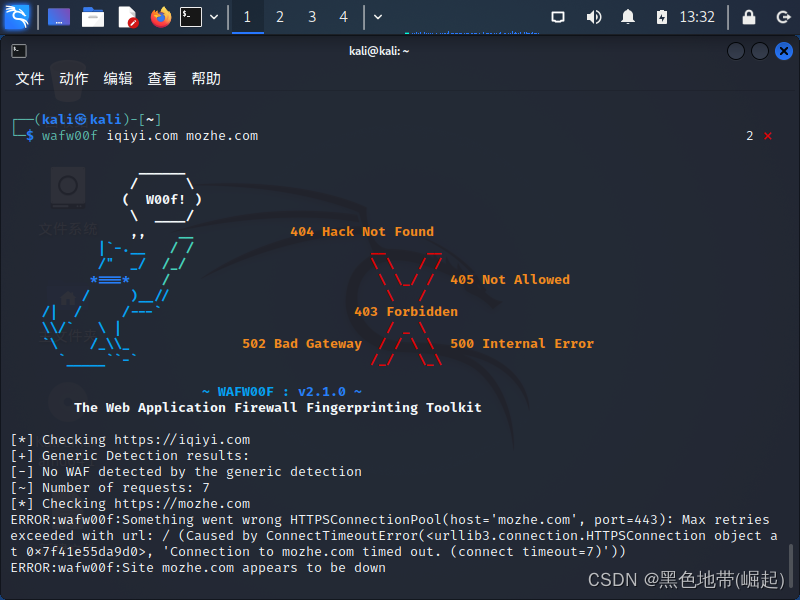Open the notifications bell icon
Screen dimensions: 800x600
[x=628, y=17]
